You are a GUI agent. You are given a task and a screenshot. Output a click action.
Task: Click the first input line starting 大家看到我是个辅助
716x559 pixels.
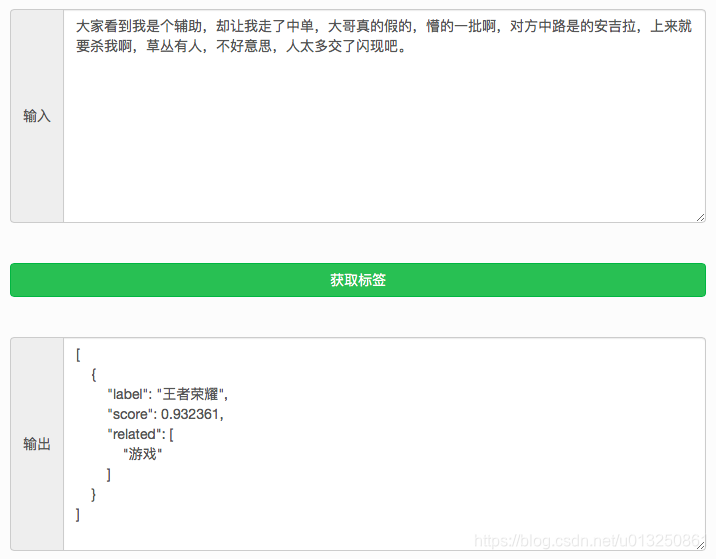[x=384, y=26]
